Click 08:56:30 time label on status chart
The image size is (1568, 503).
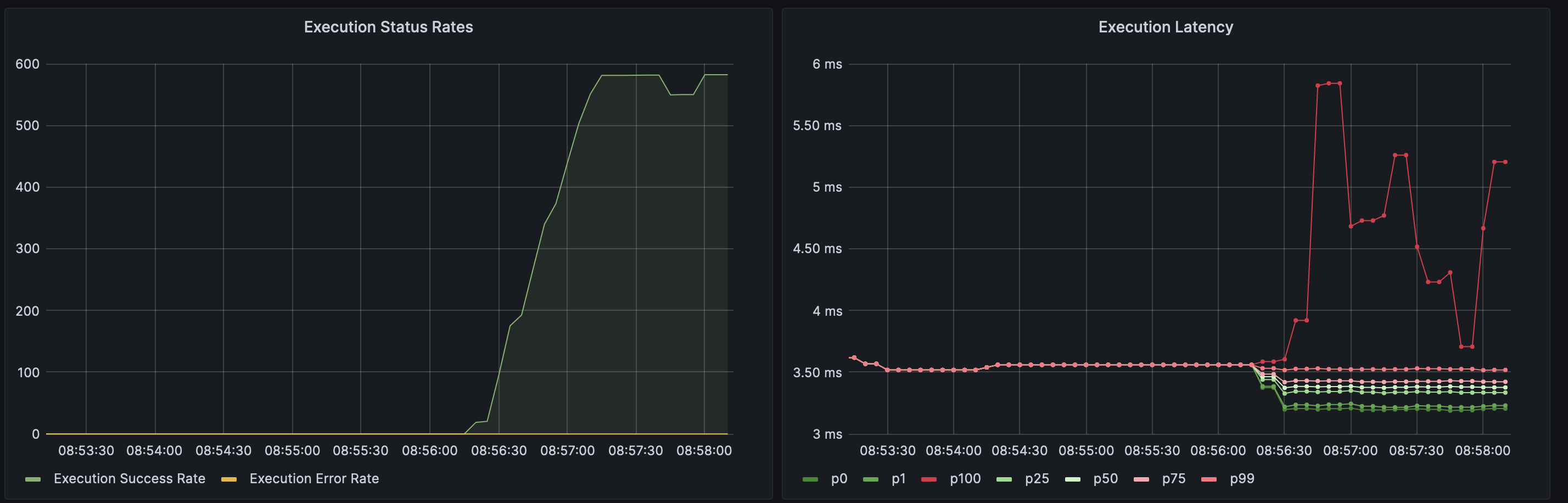click(499, 451)
